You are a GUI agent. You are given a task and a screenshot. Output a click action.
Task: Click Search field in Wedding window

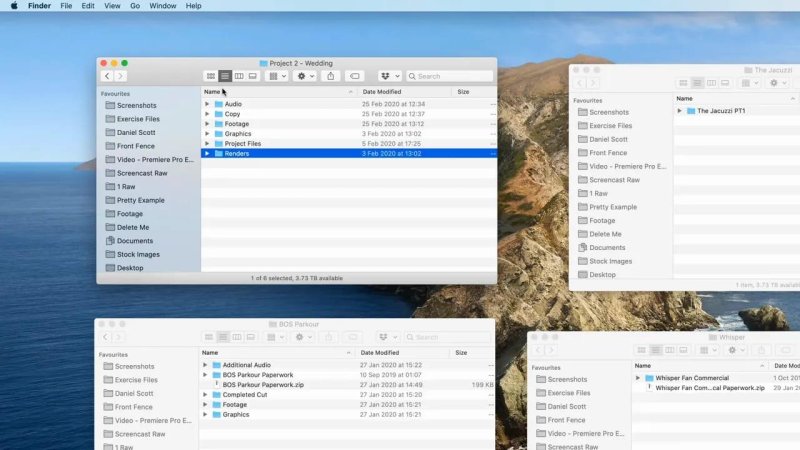click(x=449, y=76)
